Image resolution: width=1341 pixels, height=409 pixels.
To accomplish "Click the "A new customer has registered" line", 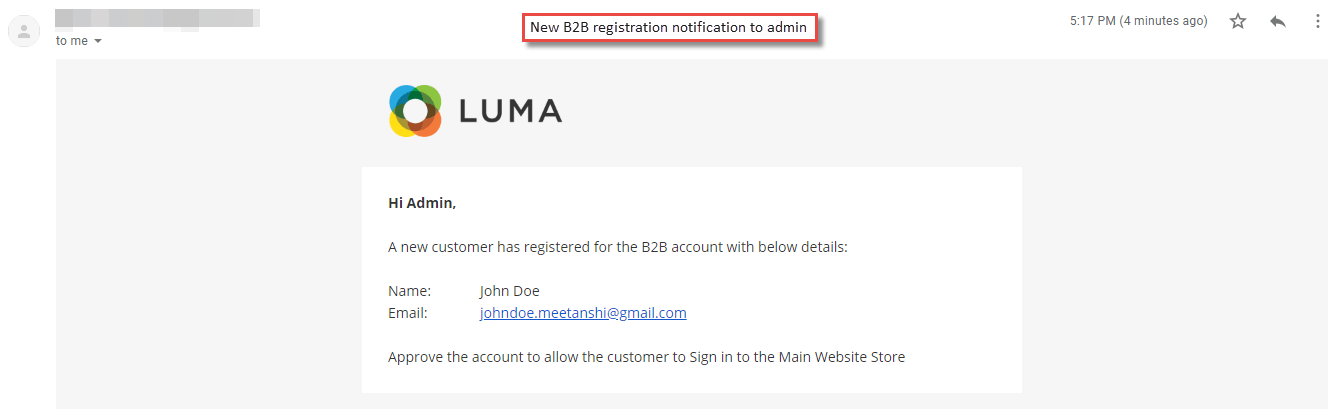I will pyautogui.click(x=618, y=247).
